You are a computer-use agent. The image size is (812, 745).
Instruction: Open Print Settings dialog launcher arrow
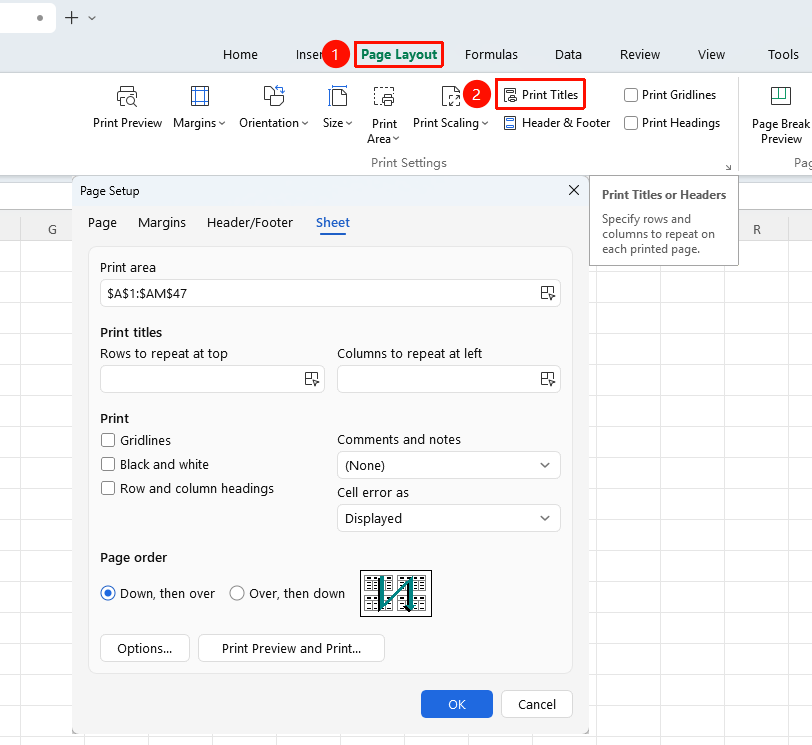point(728,167)
